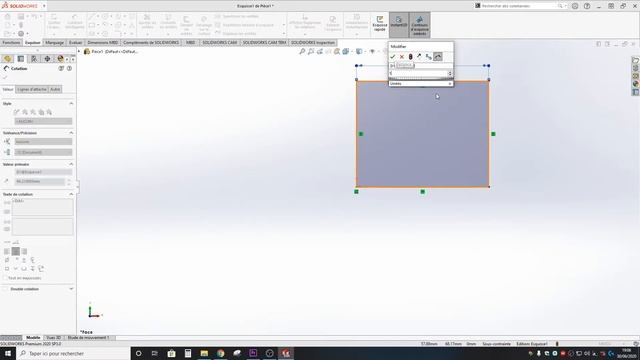
Task: Select the Lignes d'attache tab
Action: [x=32, y=89]
